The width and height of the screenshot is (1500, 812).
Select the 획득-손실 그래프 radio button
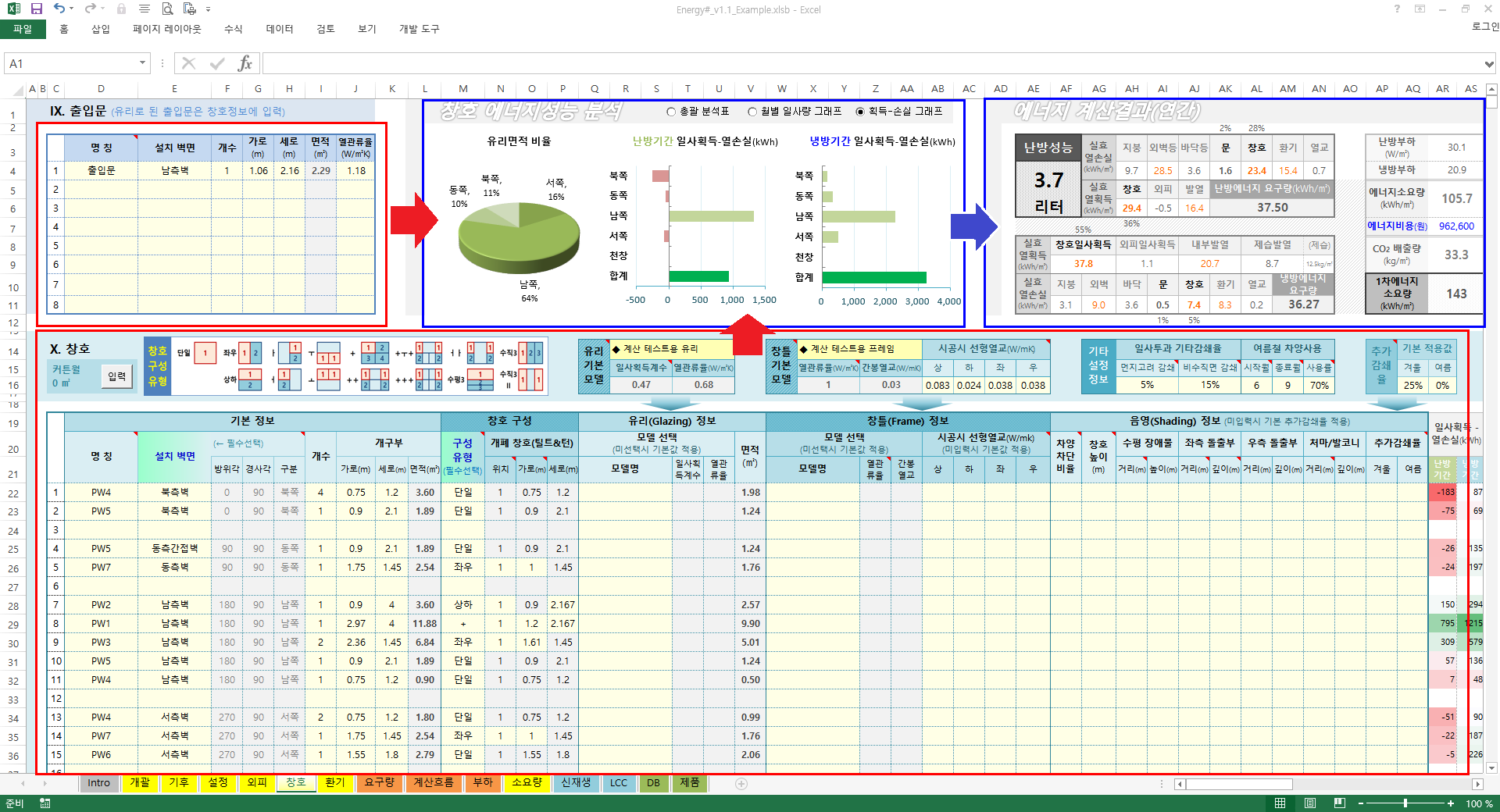(860, 112)
